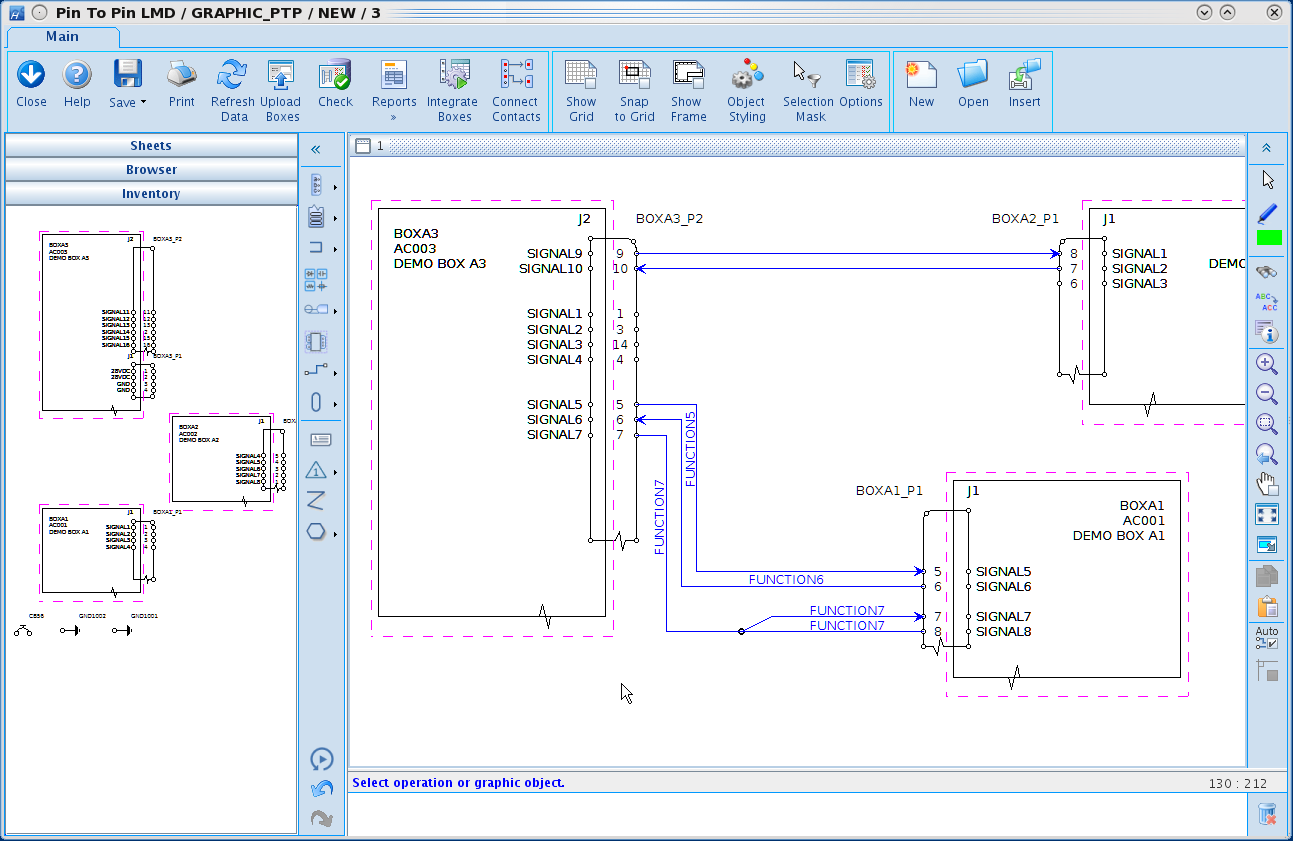Click the redo arrow
The image size is (1293, 841).
(322, 819)
